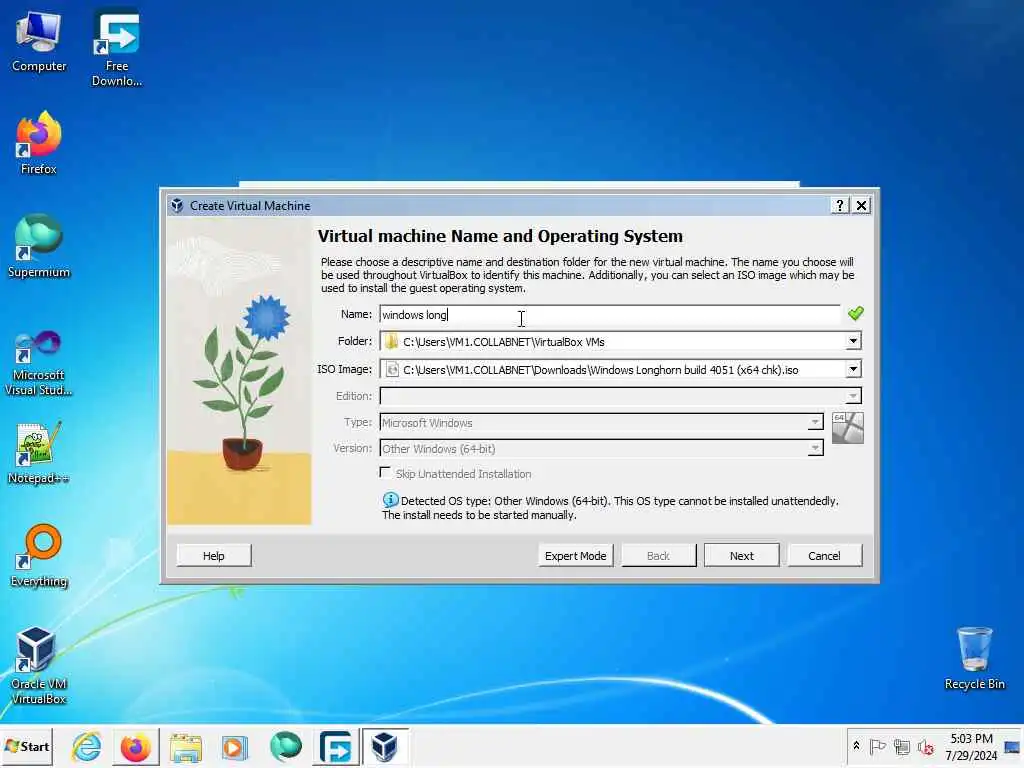Open the Recycle Bin
Screen dimensions: 1024x768
(974, 658)
